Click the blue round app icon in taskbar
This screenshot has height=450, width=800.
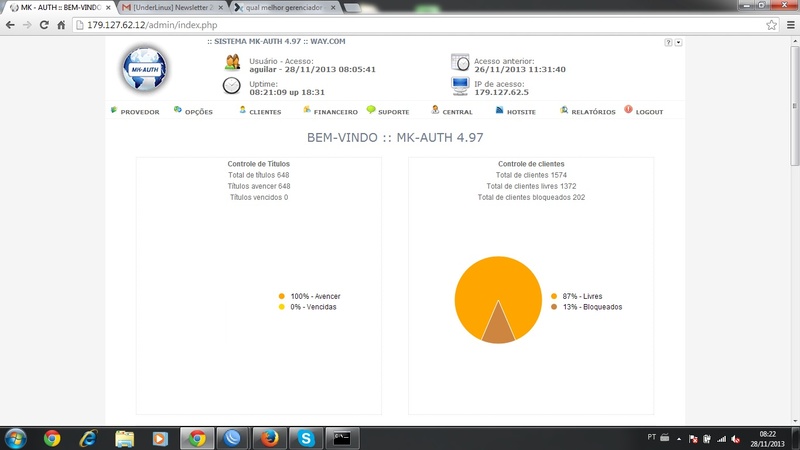pyautogui.click(x=233, y=439)
